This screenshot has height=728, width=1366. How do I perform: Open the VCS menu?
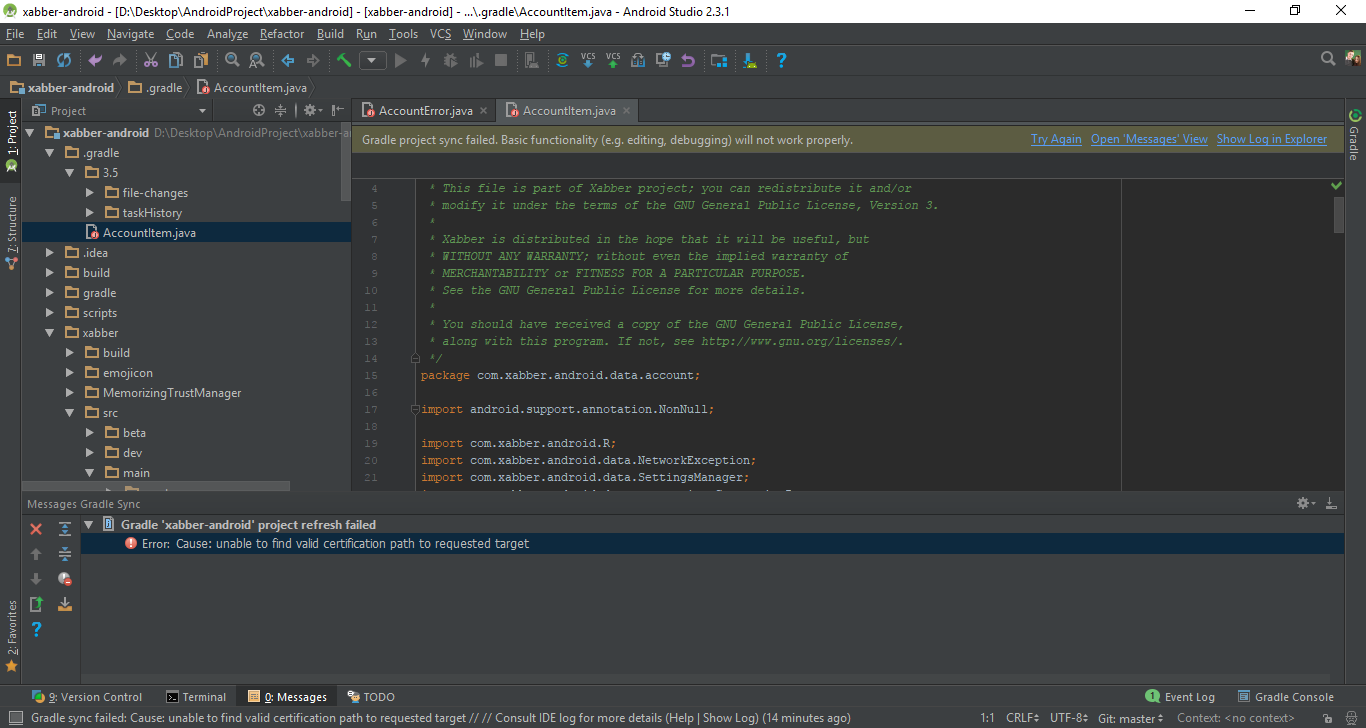pos(441,34)
